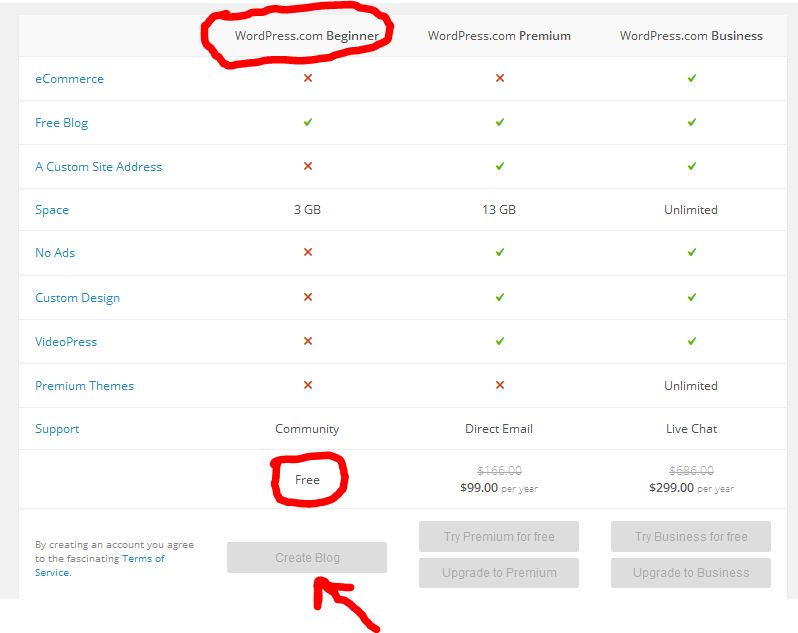Click Try Premium for free button
Screen dimensions: 798x633
click(499, 536)
